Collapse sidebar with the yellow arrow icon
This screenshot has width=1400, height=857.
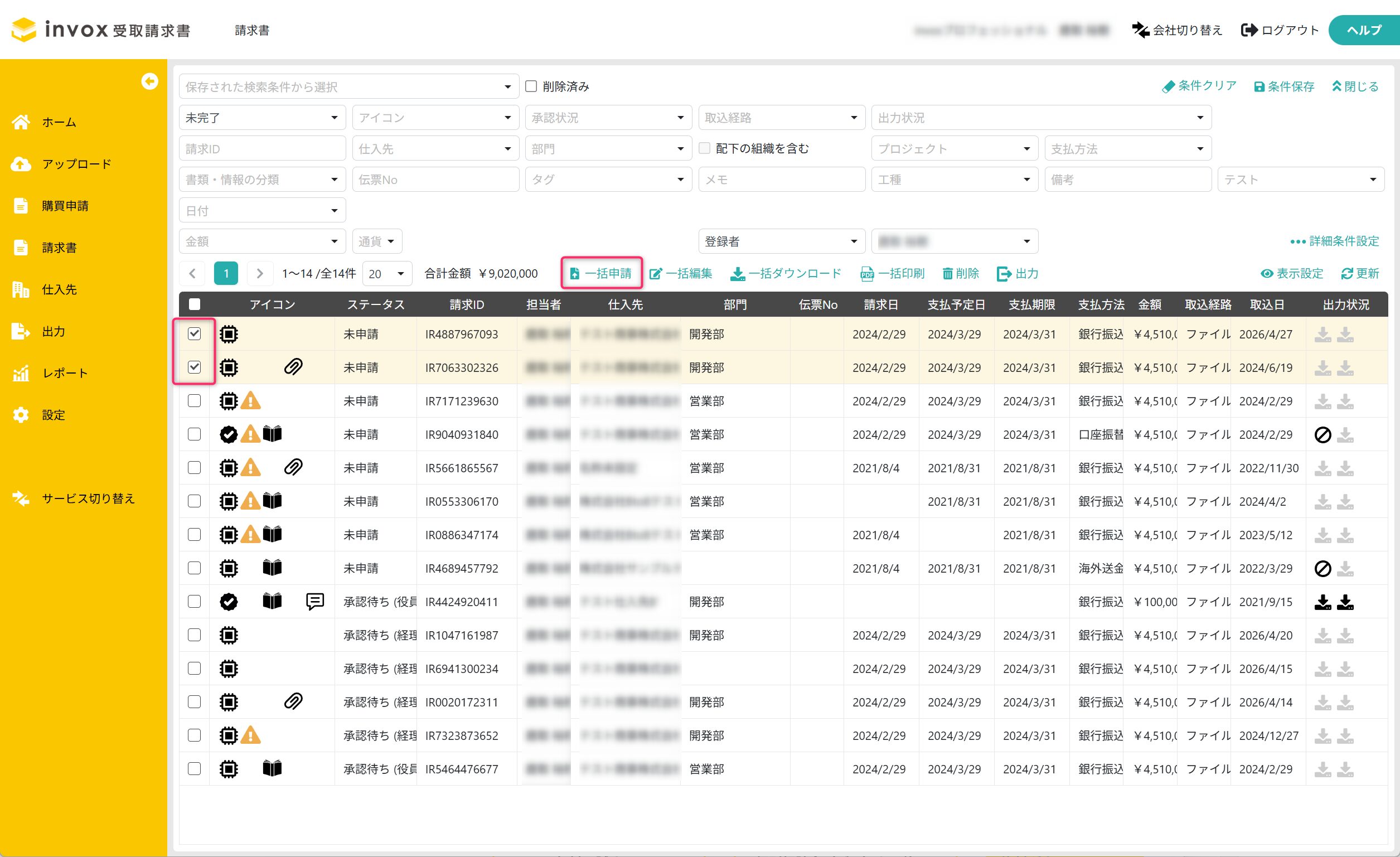[149, 81]
